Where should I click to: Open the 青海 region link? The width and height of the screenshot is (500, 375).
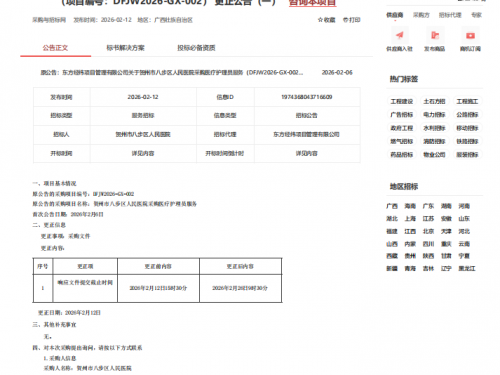pos(410,269)
